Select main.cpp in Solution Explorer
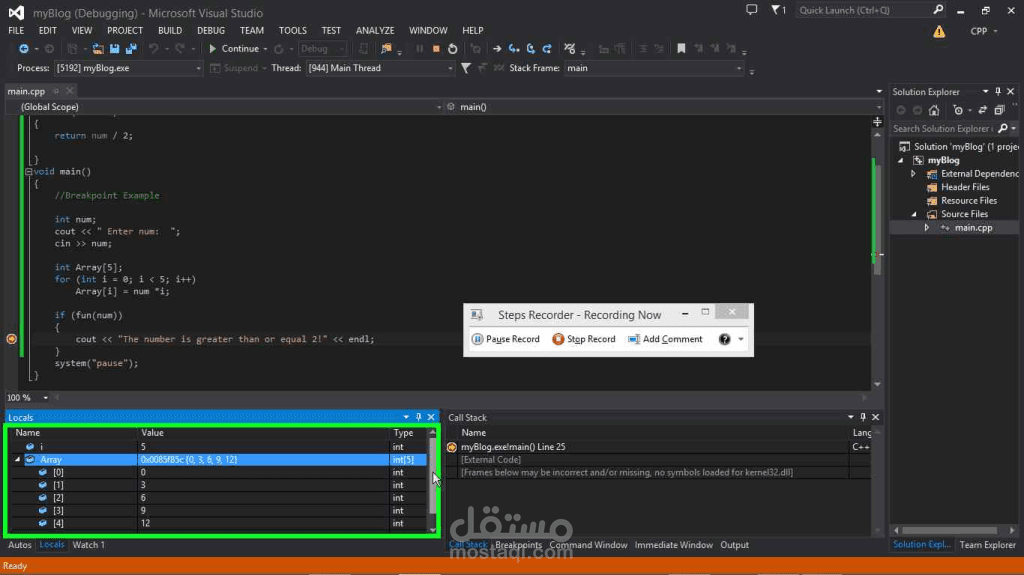1024x575 pixels. pyautogui.click(x=973, y=228)
